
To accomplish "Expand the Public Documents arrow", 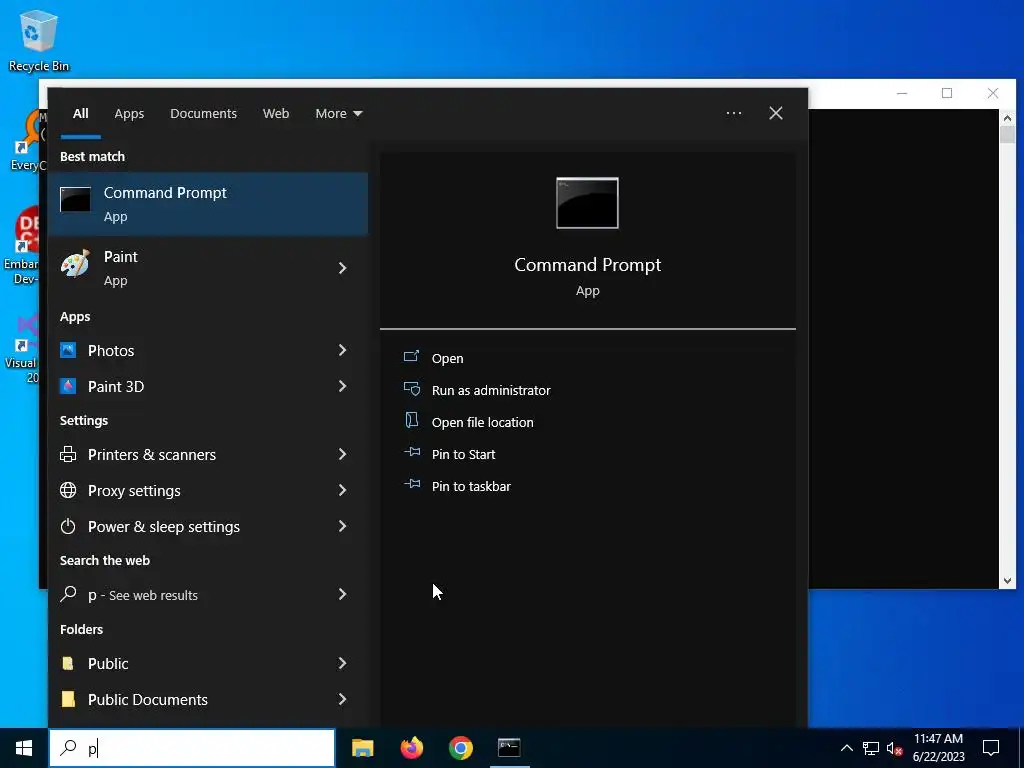I will (342, 699).
